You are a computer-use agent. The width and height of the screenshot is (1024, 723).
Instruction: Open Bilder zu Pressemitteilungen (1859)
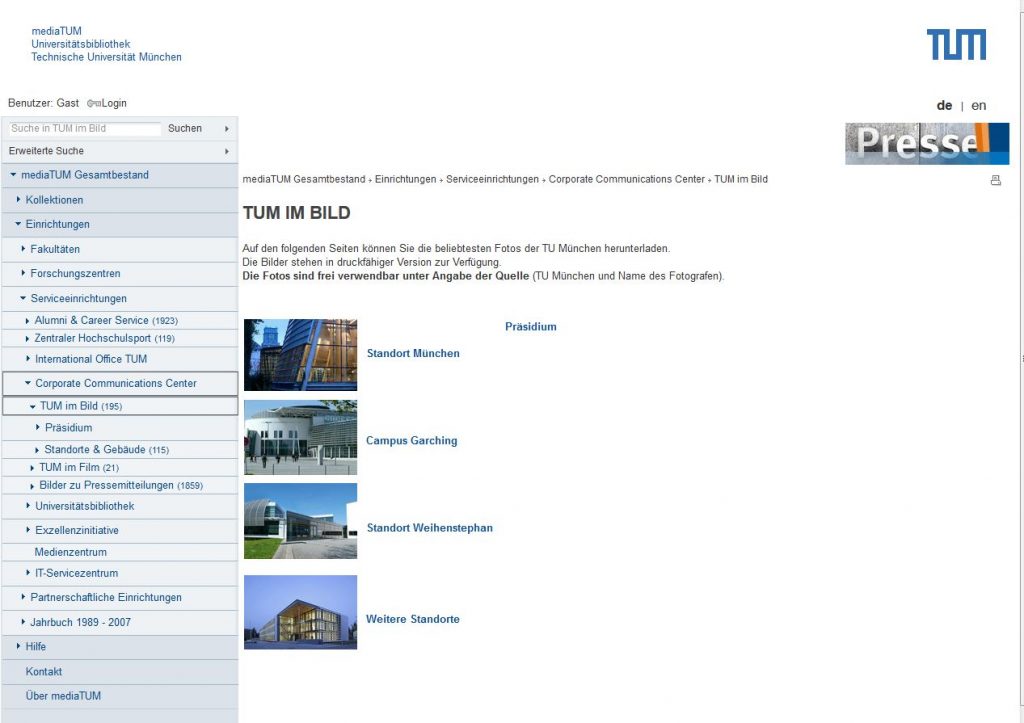point(121,485)
